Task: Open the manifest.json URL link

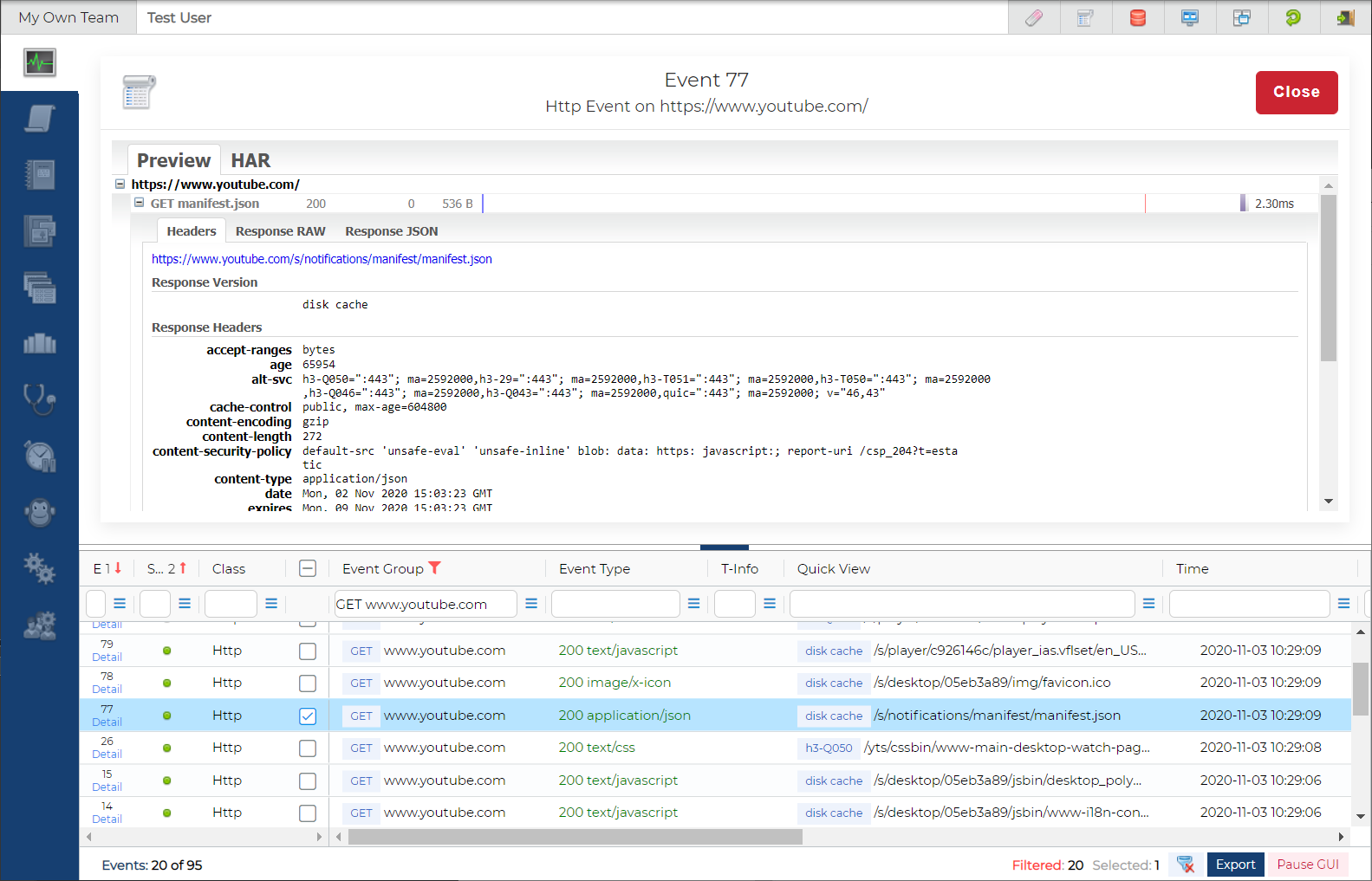Action: (x=322, y=259)
